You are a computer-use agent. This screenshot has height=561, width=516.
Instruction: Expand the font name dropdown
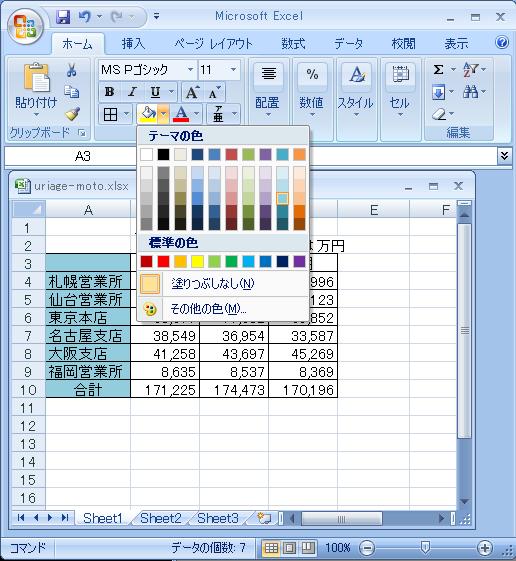pyautogui.click(x=191, y=69)
